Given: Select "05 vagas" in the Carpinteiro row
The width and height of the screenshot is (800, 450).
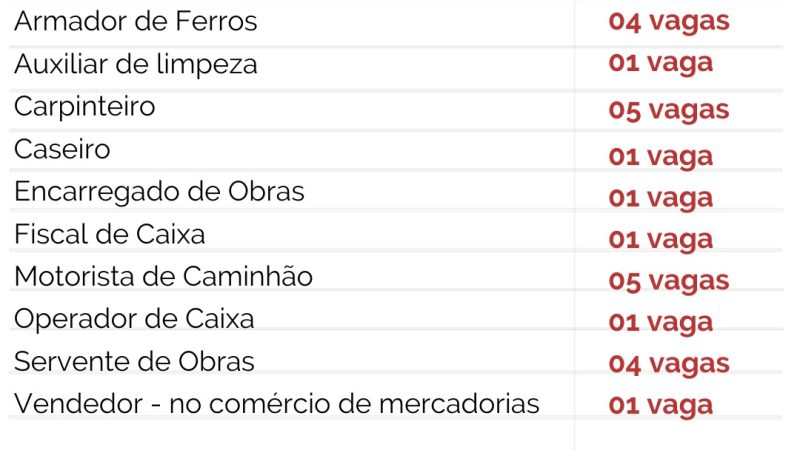Looking at the screenshot, I should pos(668,109).
